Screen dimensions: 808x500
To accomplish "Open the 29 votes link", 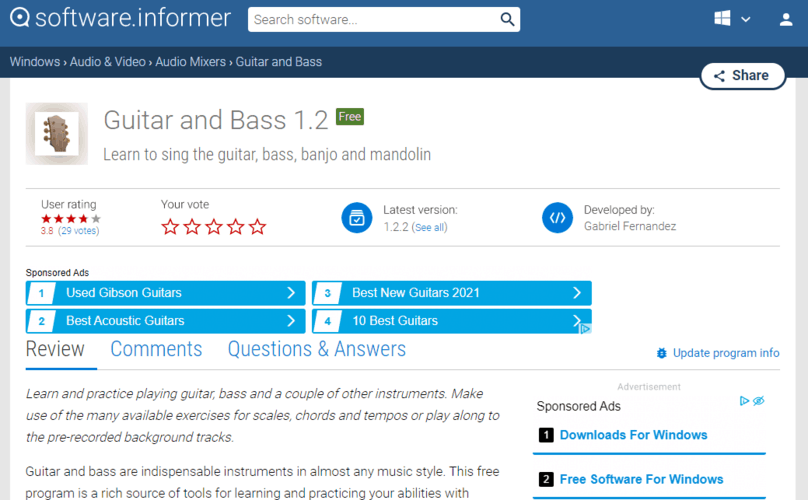I will click(79, 231).
